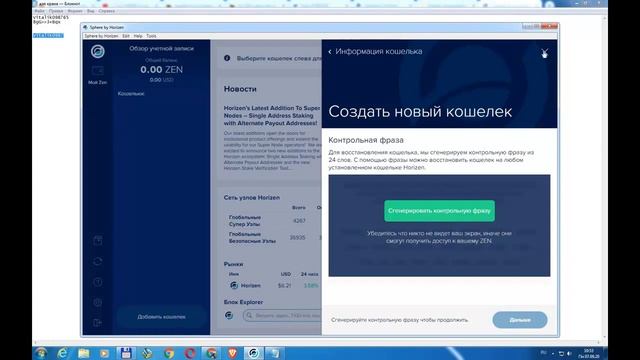Click the Block Explorer logo icon
The width and height of the screenshot is (640, 360).
click(229, 315)
